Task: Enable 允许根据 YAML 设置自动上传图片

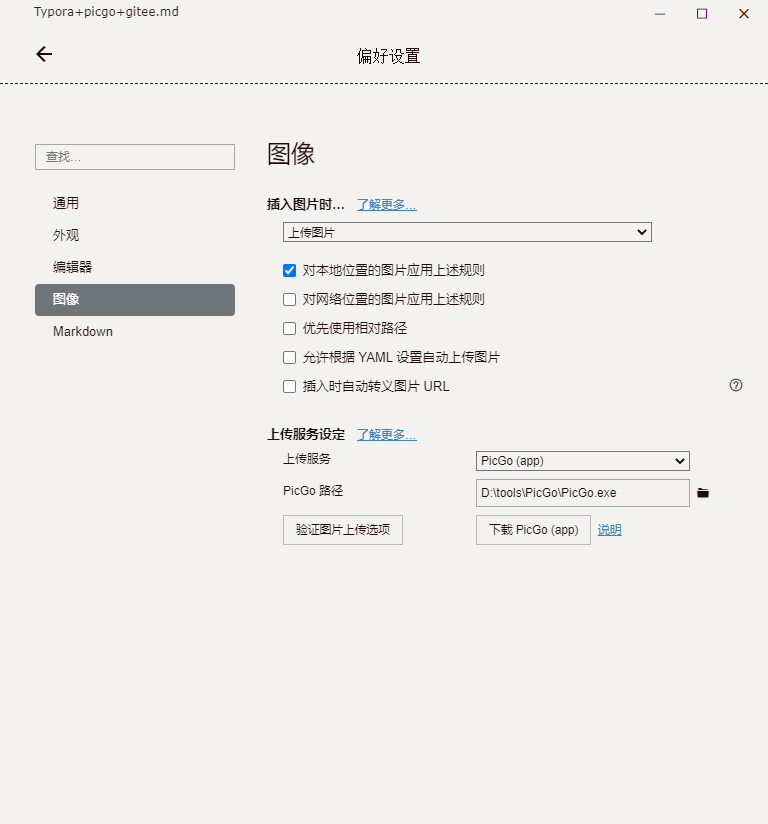Action: (x=290, y=357)
